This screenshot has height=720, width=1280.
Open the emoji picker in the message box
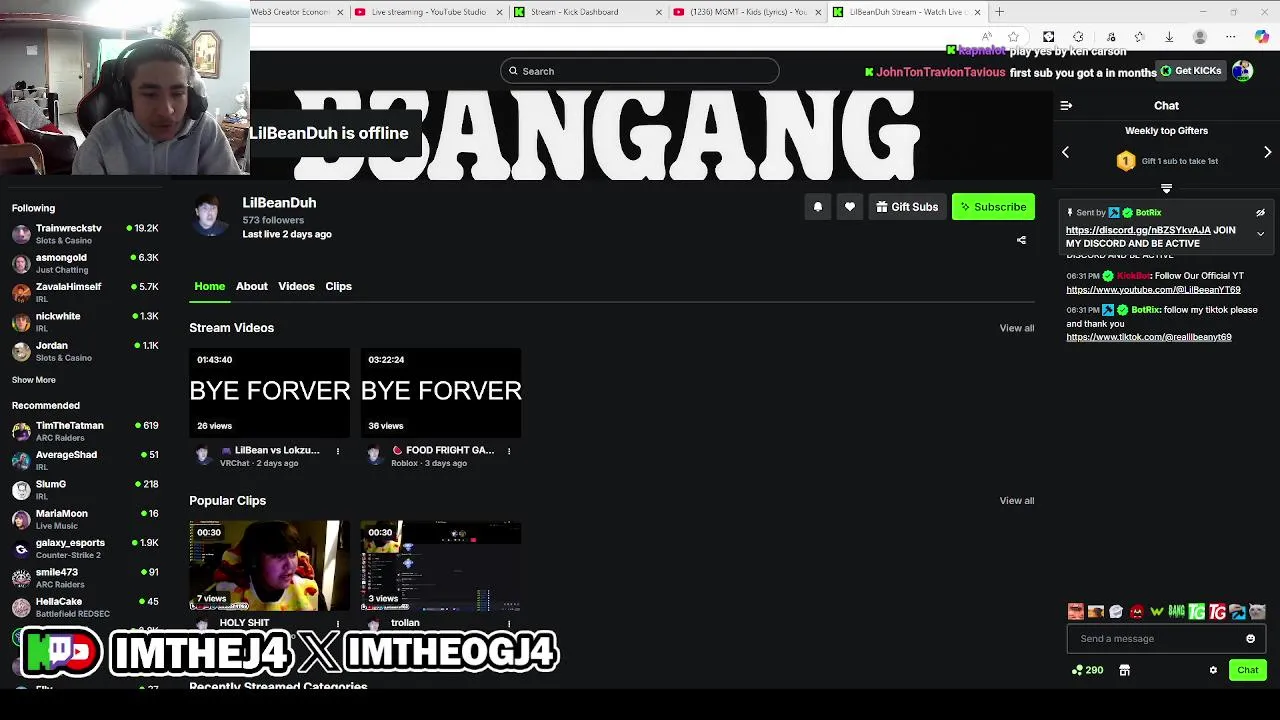pos(1250,639)
